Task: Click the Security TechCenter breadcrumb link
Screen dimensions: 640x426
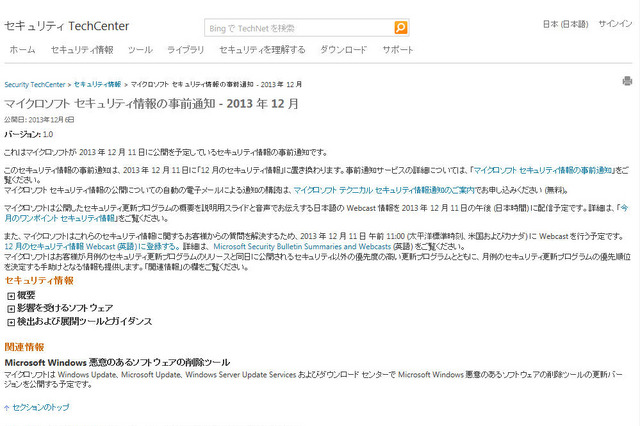Action: pyautogui.click(x=35, y=84)
